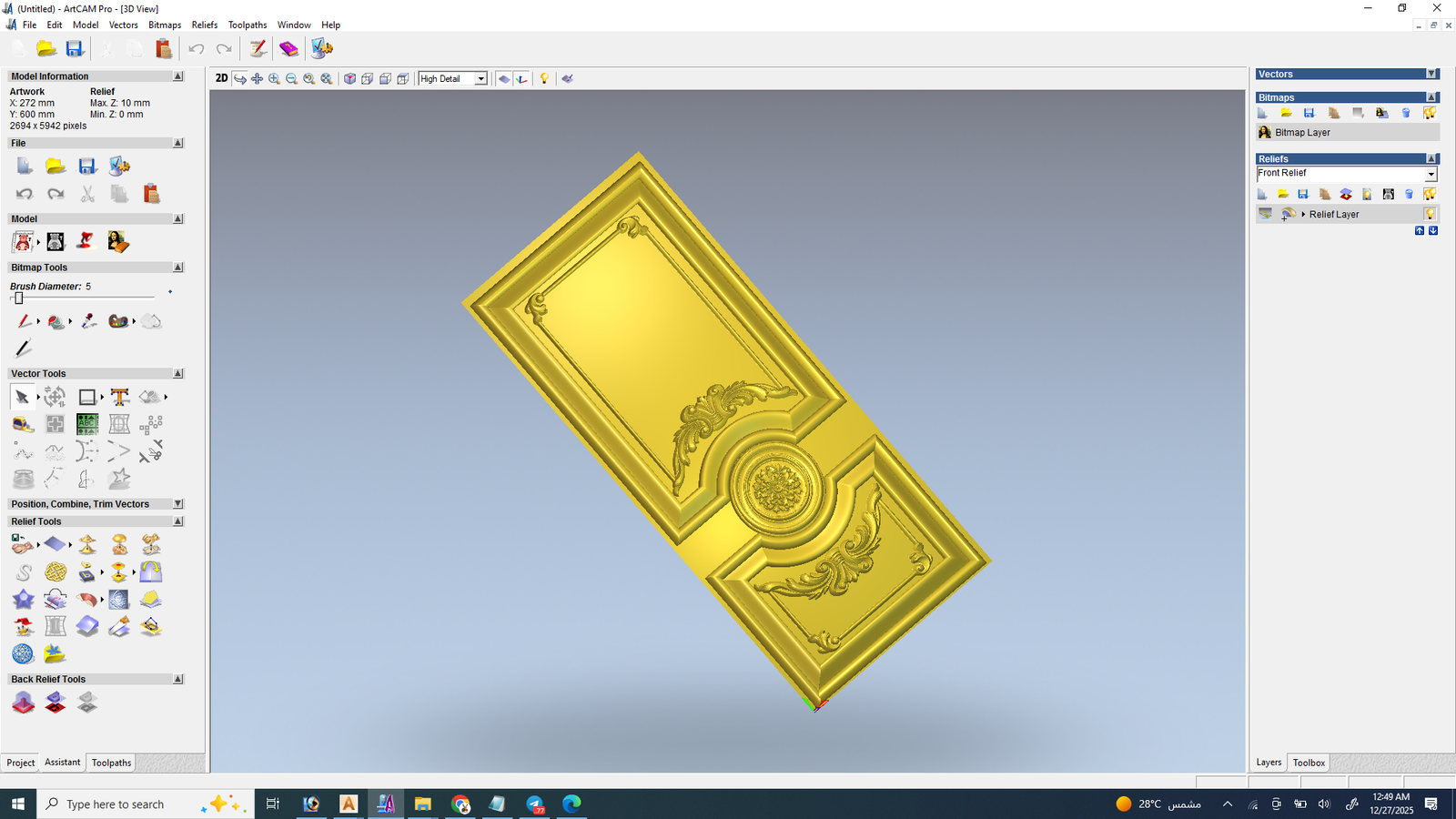Click the 2D view button

pyautogui.click(x=221, y=78)
